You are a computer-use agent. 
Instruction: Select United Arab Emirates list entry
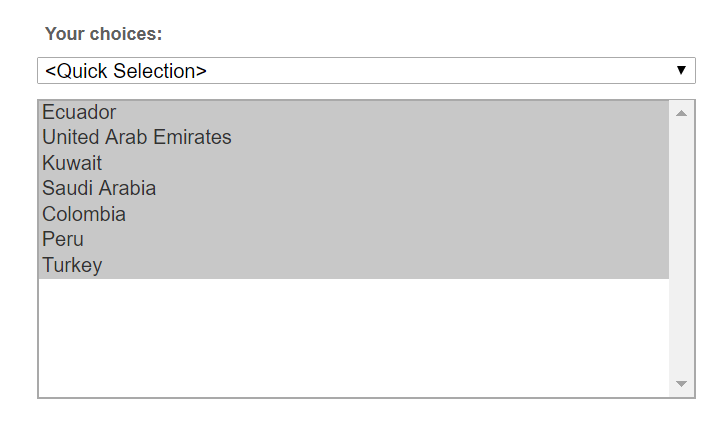[x=137, y=138]
